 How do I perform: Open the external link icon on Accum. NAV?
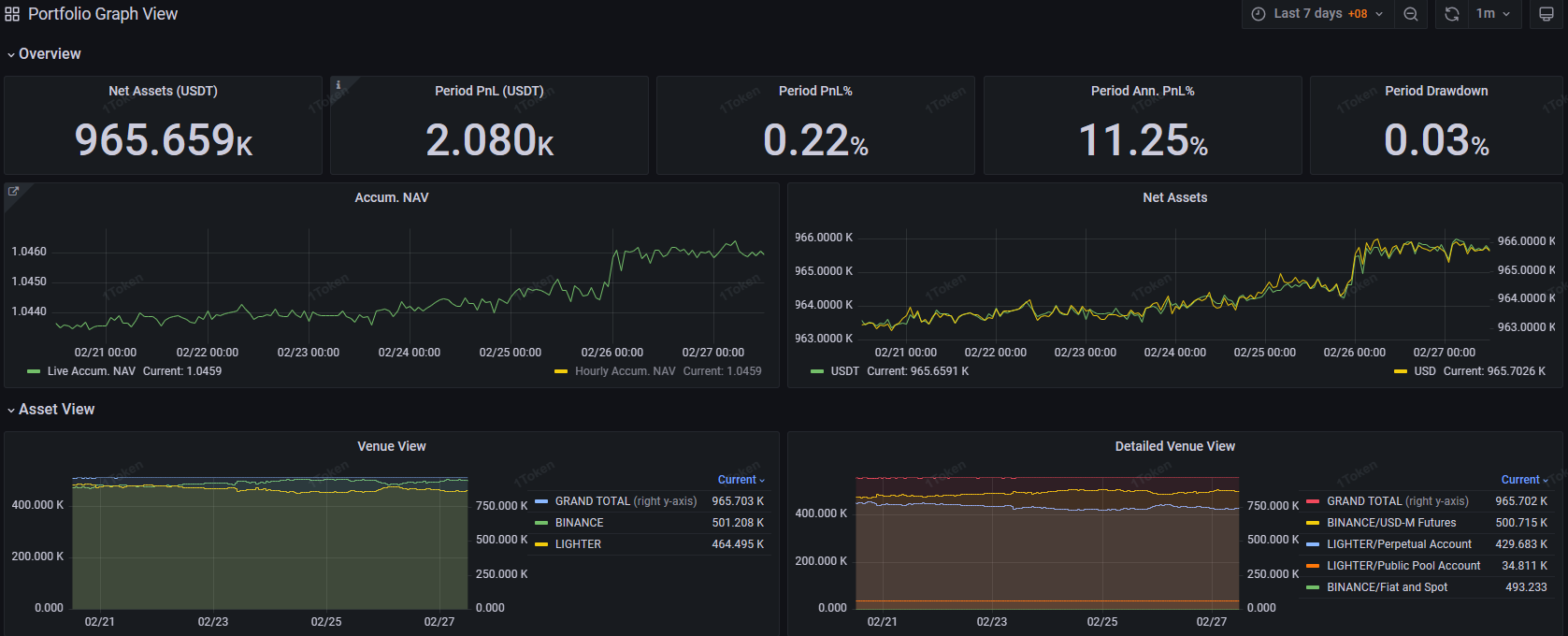click(13, 191)
